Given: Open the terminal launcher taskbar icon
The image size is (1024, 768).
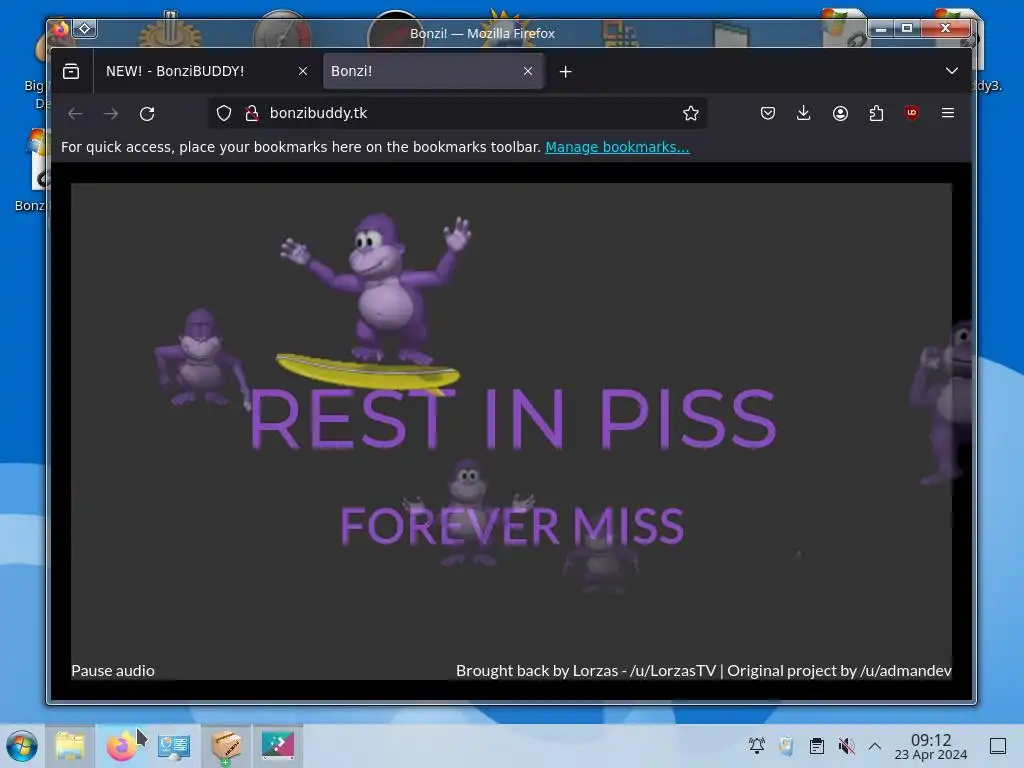Looking at the screenshot, I should [x=278, y=746].
